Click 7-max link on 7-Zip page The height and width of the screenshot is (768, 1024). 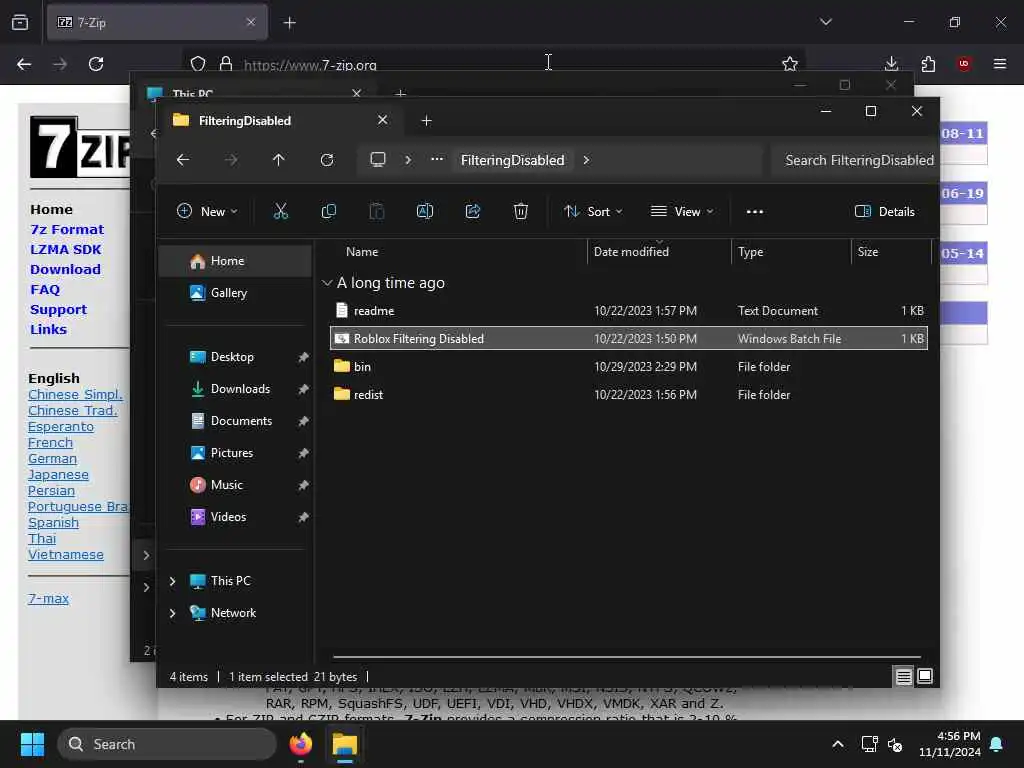pyautogui.click(x=48, y=598)
